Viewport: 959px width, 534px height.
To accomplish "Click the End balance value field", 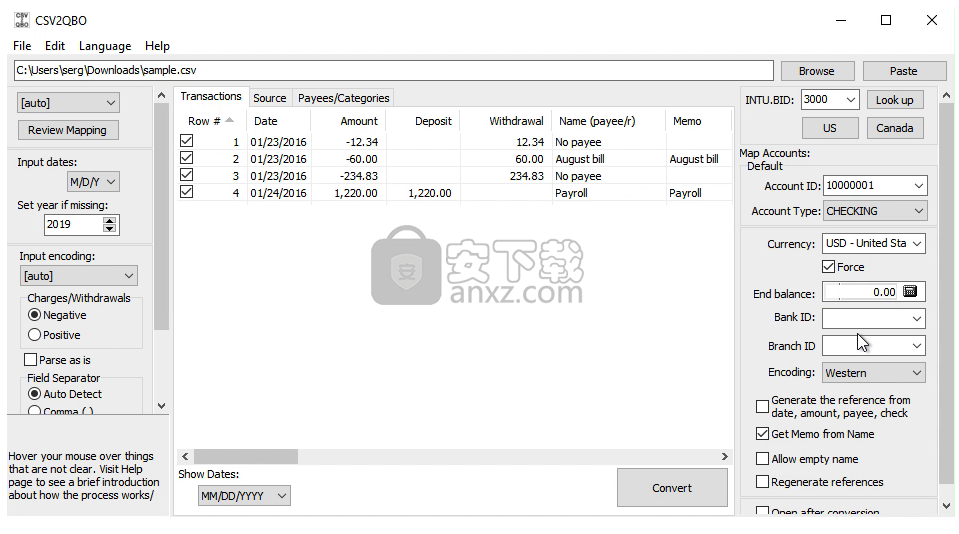I will (x=862, y=292).
